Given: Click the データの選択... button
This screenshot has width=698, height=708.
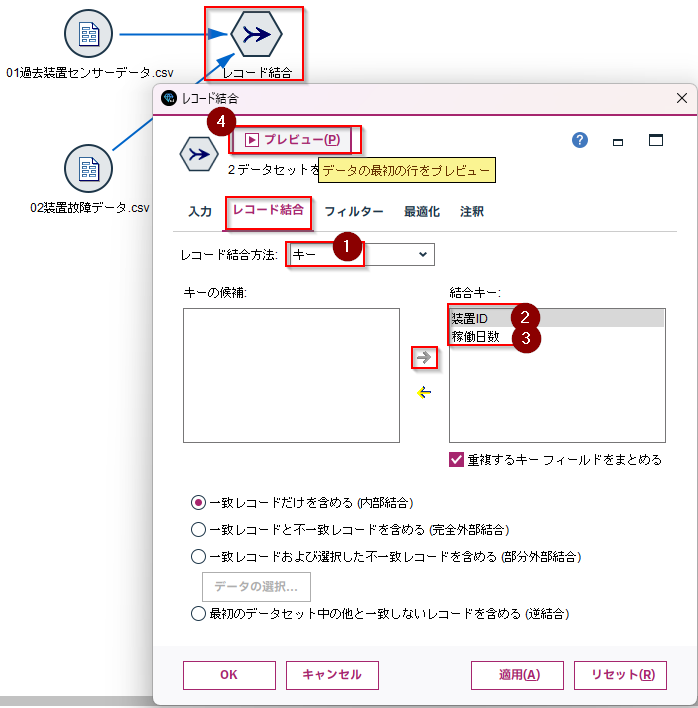Looking at the screenshot, I should click(256, 587).
